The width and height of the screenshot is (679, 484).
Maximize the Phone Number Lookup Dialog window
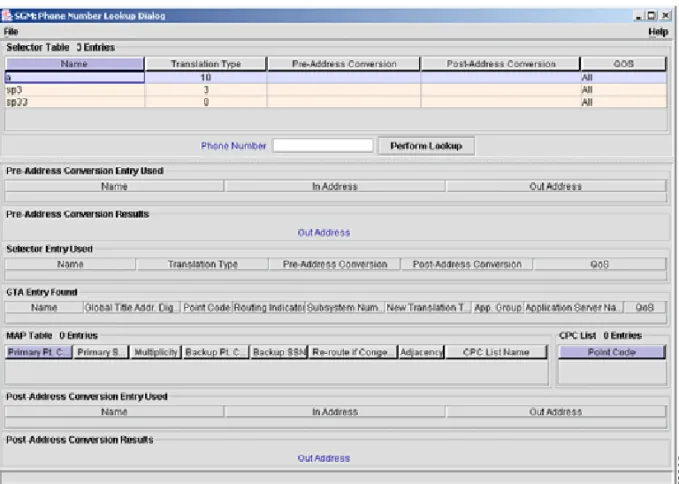[652, 16]
